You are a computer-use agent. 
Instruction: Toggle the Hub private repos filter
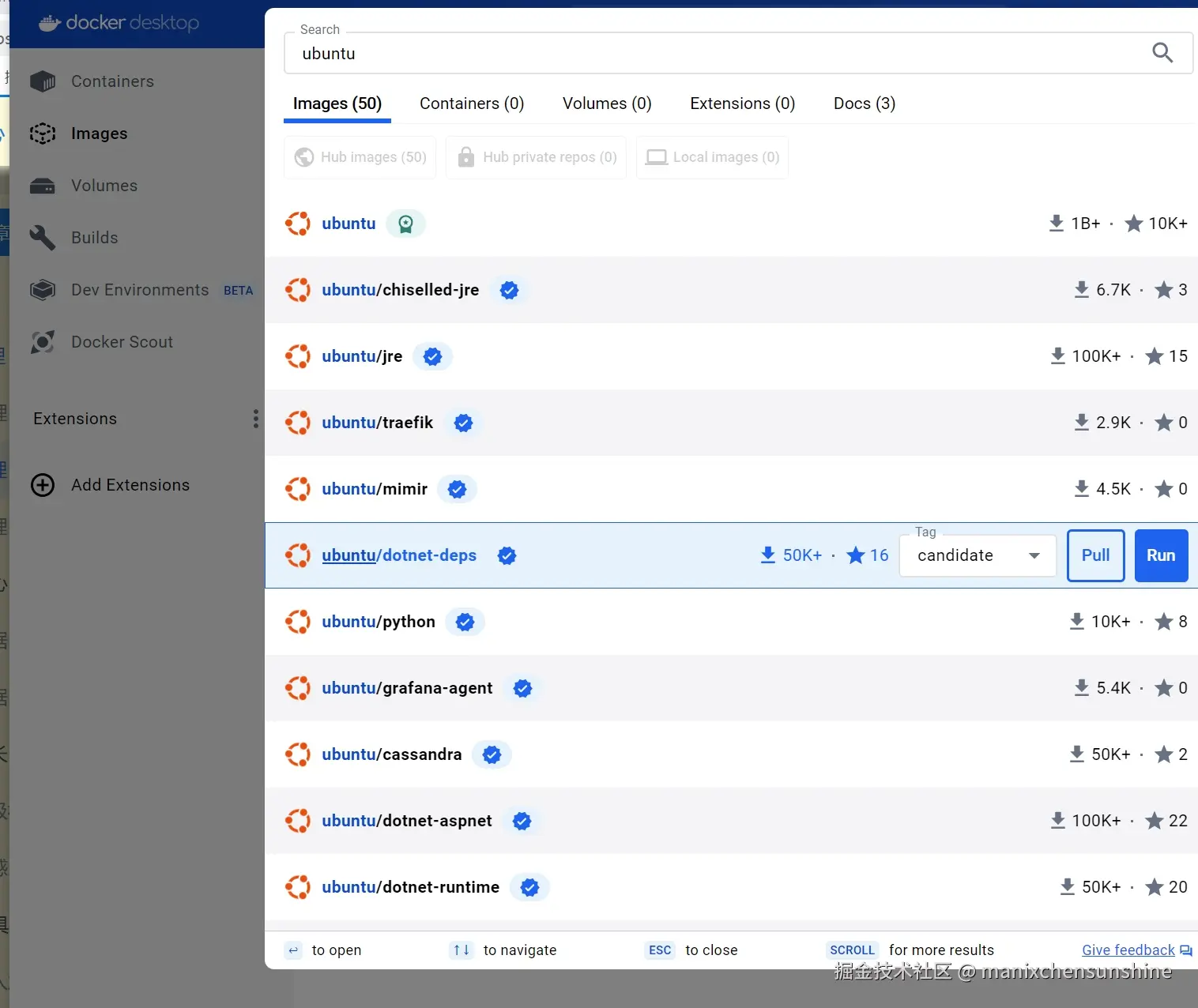coord(536,157)
